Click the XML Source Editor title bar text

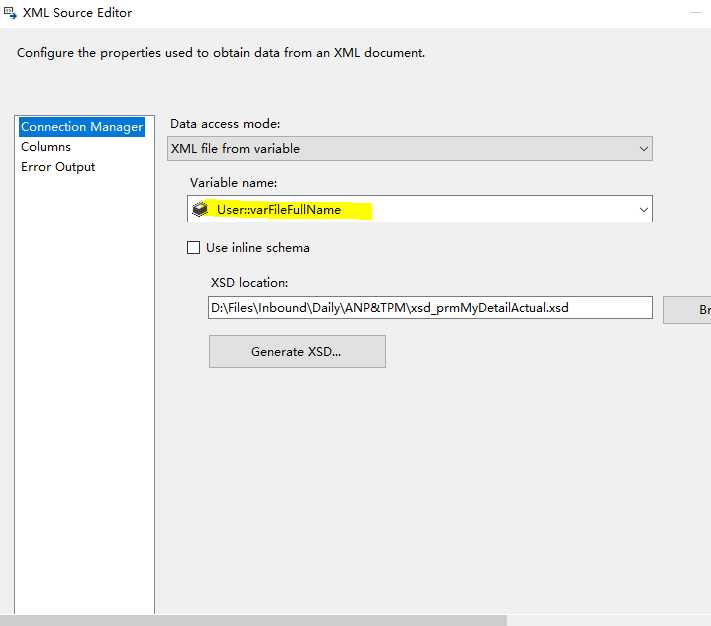pyautogui.click(x=77, y=13)
